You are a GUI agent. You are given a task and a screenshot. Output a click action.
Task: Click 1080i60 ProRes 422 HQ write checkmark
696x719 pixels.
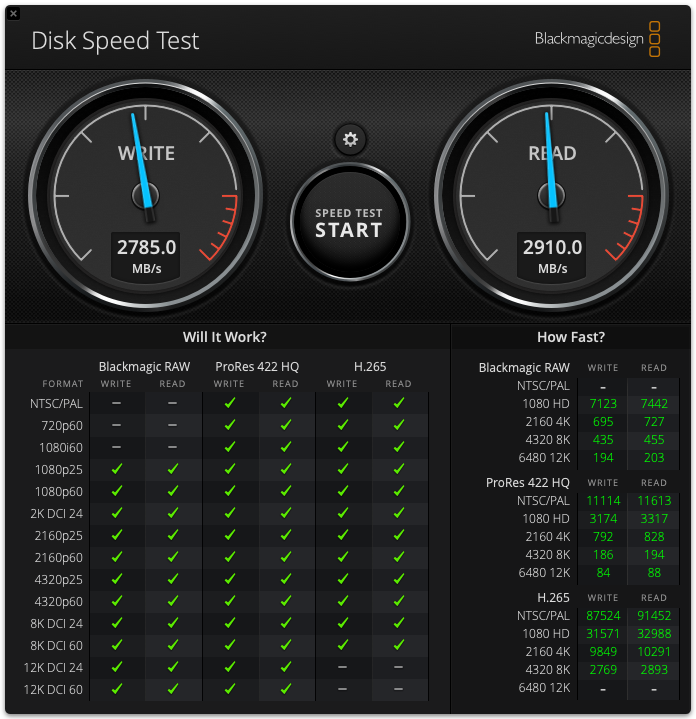(x=230, y=447)
